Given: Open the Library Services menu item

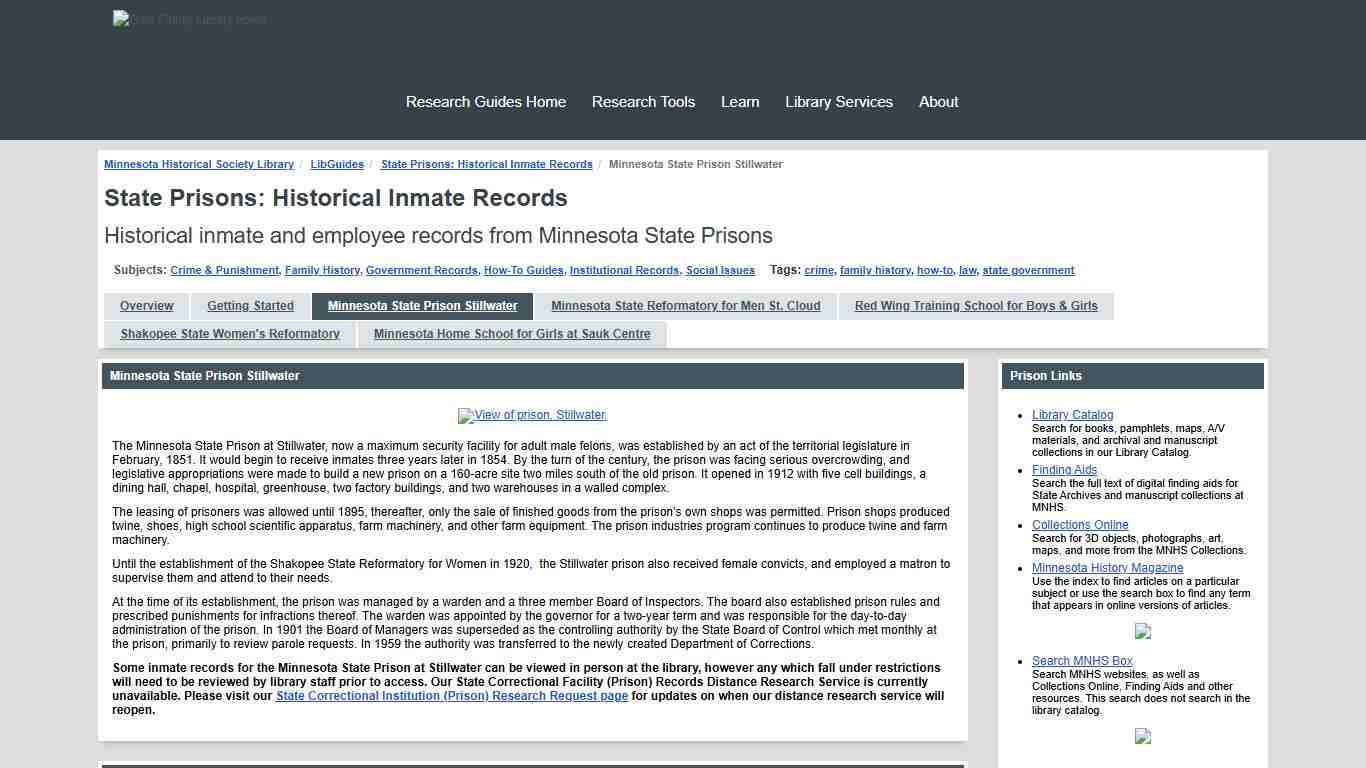Looking at the screenshot, I should click(839, 101).
